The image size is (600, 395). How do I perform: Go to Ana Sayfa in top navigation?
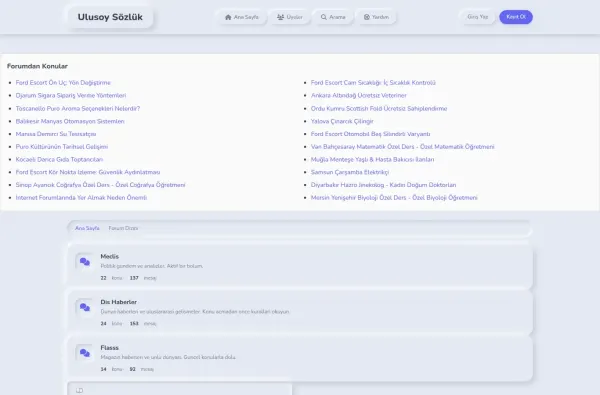coord(242,17)
